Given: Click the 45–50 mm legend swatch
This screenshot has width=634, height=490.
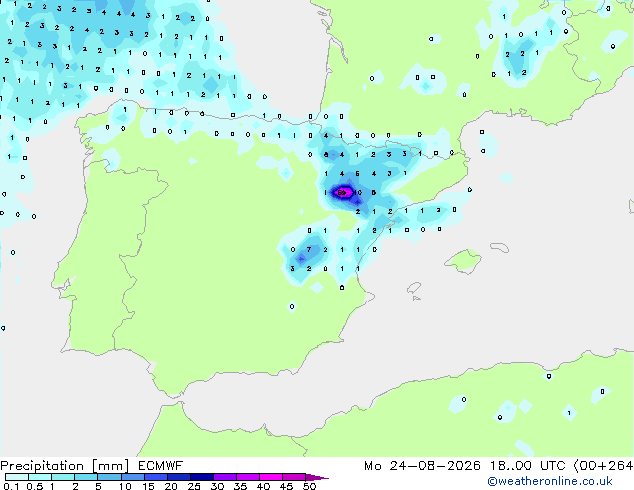Looking at the screenshot, I should 294,477.
